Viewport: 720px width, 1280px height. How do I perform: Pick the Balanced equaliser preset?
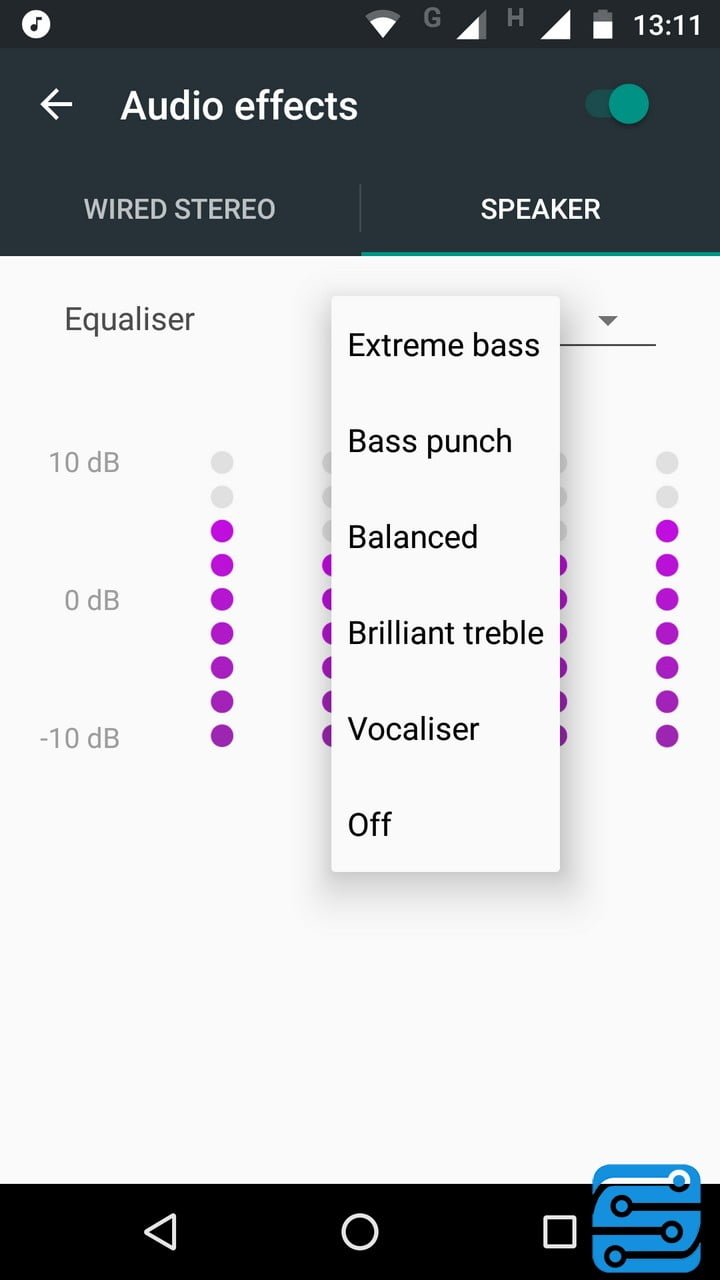413,537
